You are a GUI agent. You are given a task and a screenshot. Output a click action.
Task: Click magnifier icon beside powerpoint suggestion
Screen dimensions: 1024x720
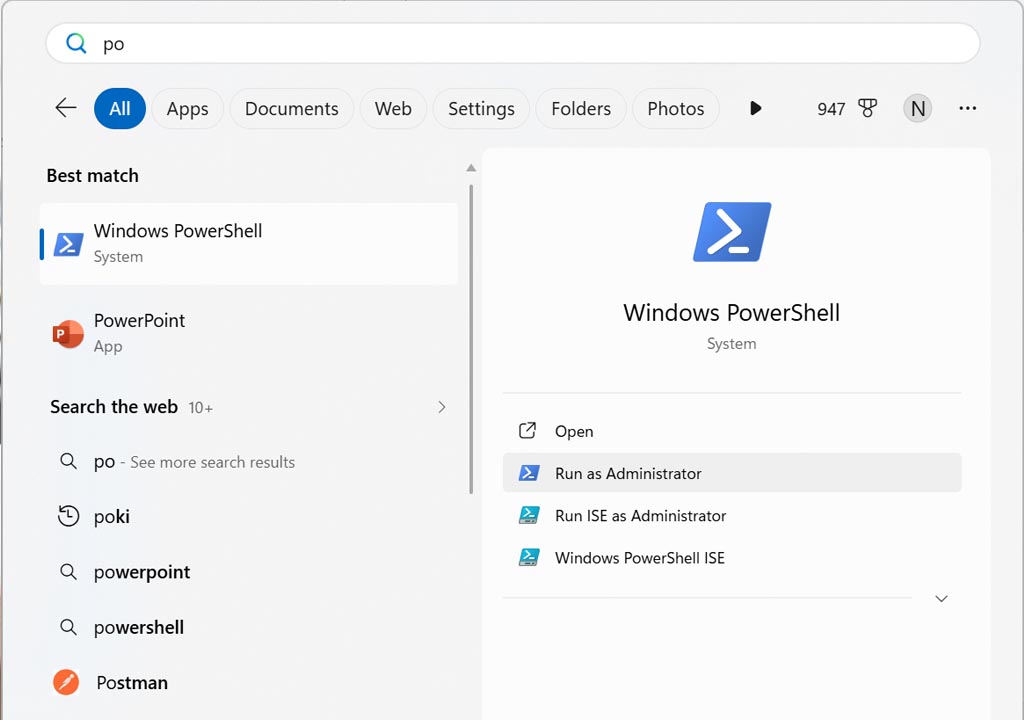click(68, 572)
